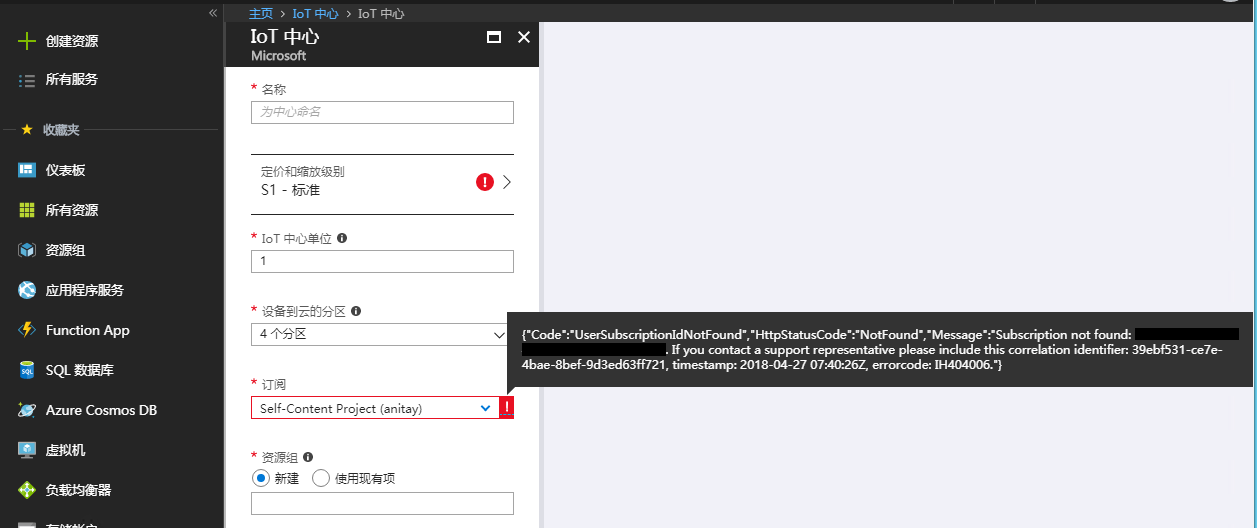Click the Dashboard (仪表板) icon in sidebar

point(27,170)
